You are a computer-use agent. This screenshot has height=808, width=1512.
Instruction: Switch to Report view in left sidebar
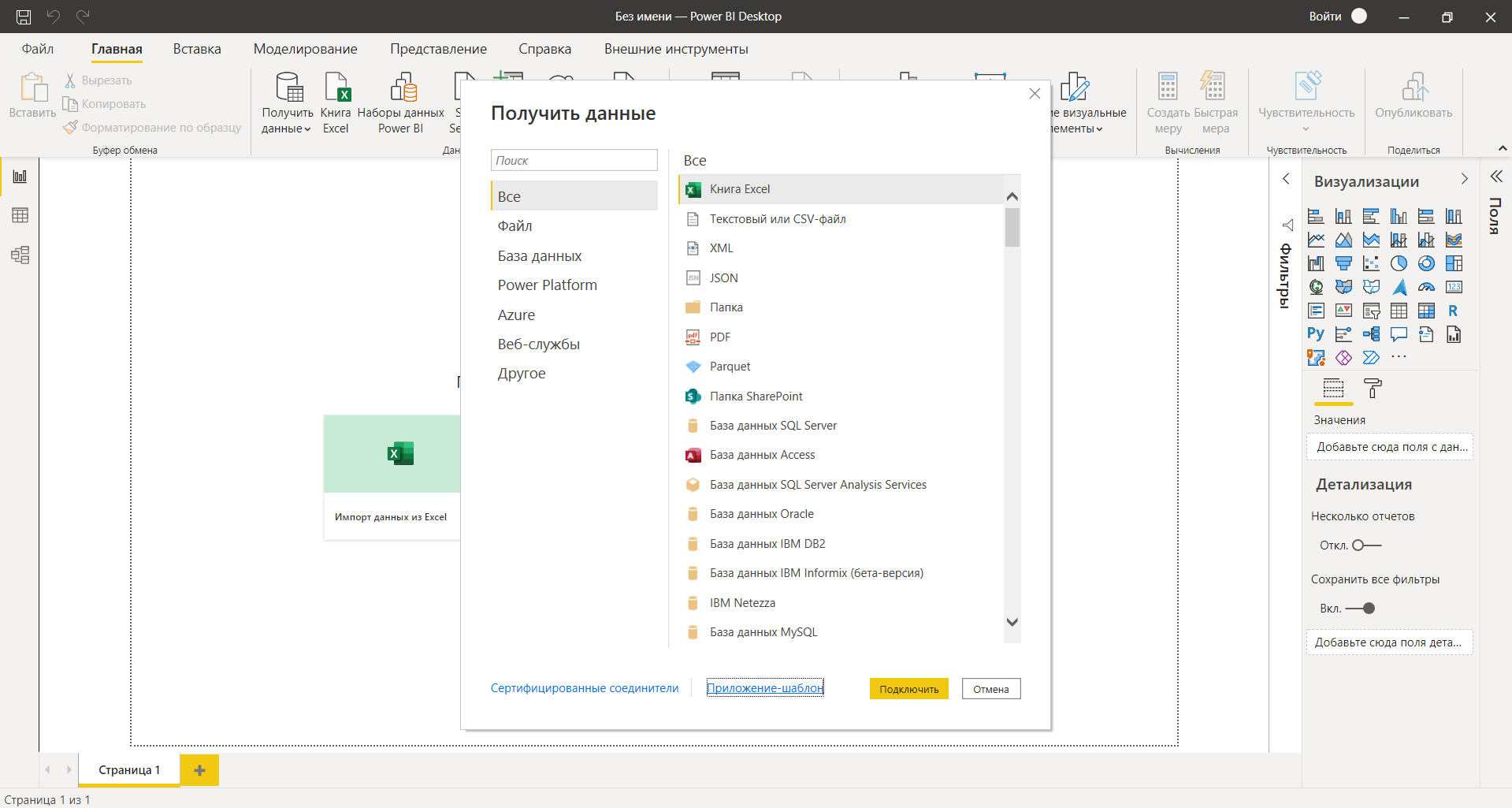tap(20, 177)
